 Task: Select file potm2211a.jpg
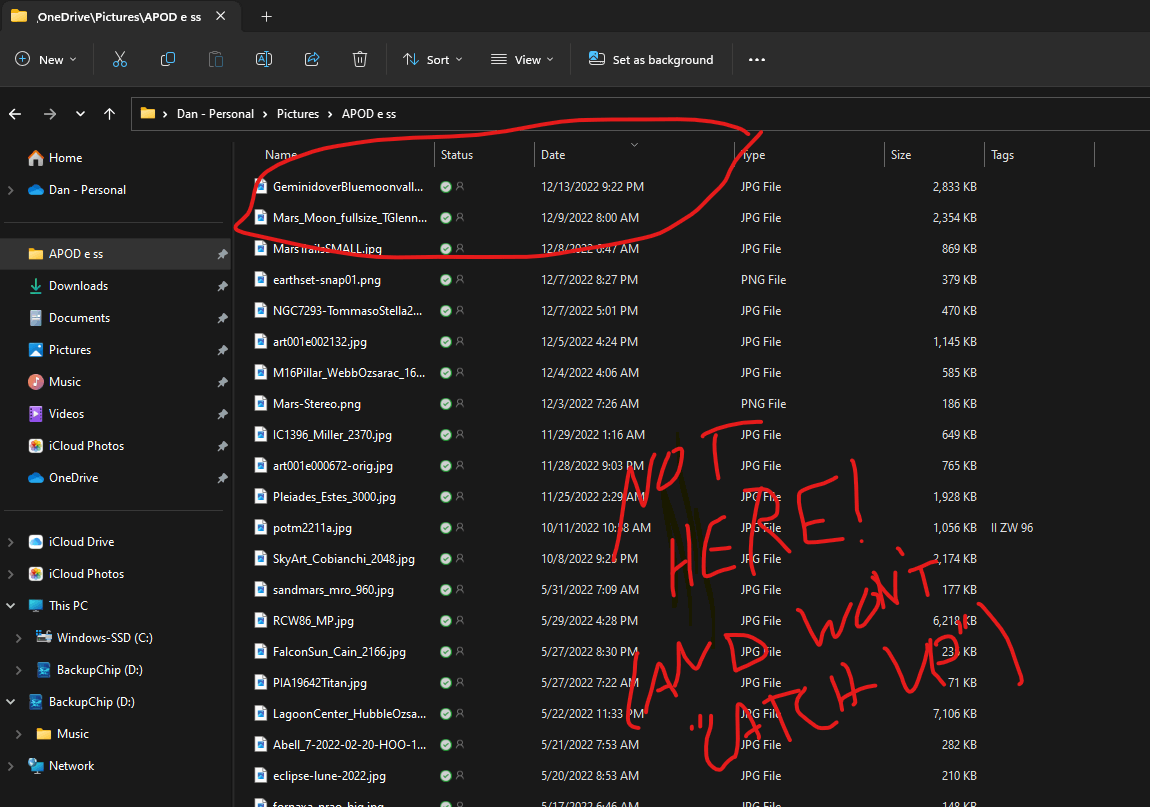tap(312, 527)
